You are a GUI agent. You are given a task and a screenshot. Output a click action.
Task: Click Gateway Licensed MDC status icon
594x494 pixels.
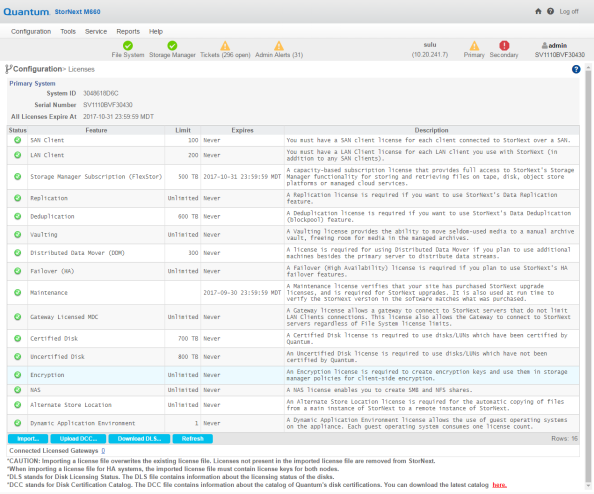(x=17, y=317)
